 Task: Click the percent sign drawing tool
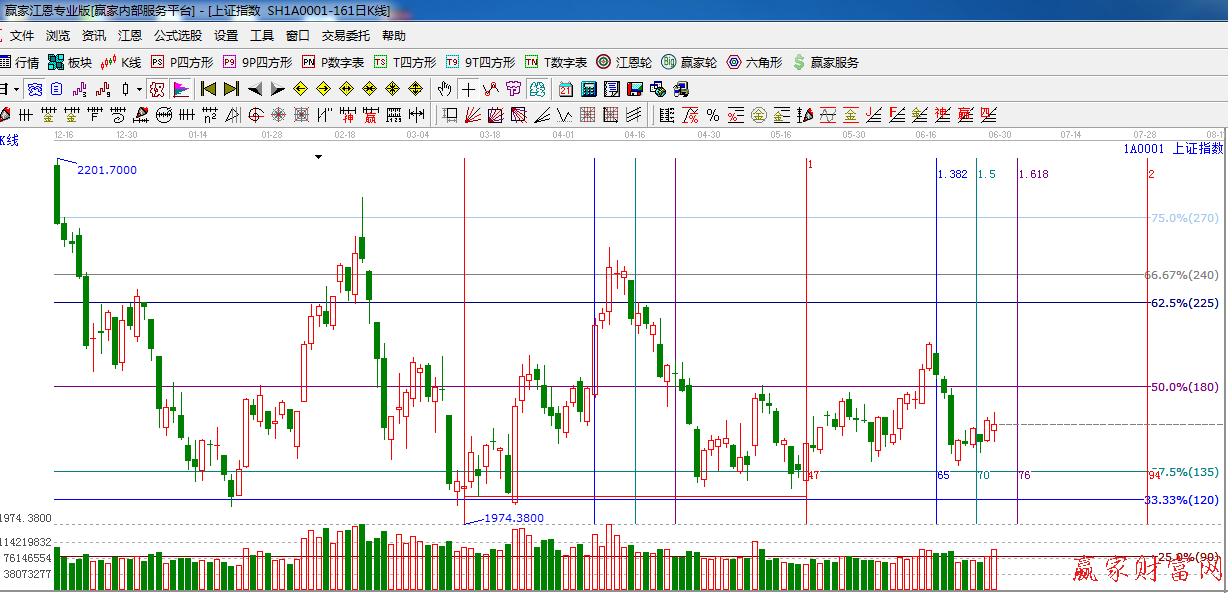click(x=713, y=115)
